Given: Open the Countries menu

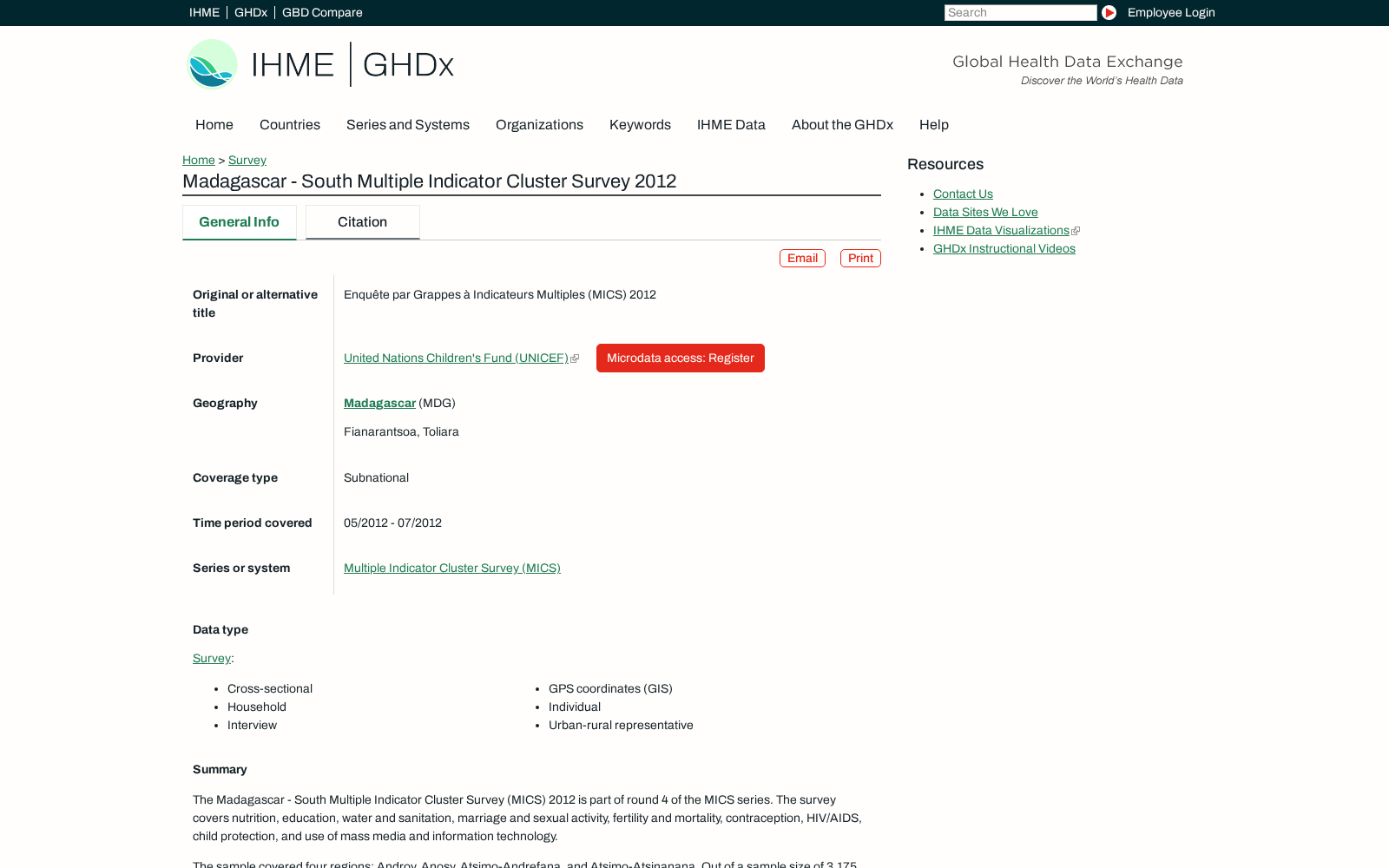Looking at the screenshot, I should (290, 125).
